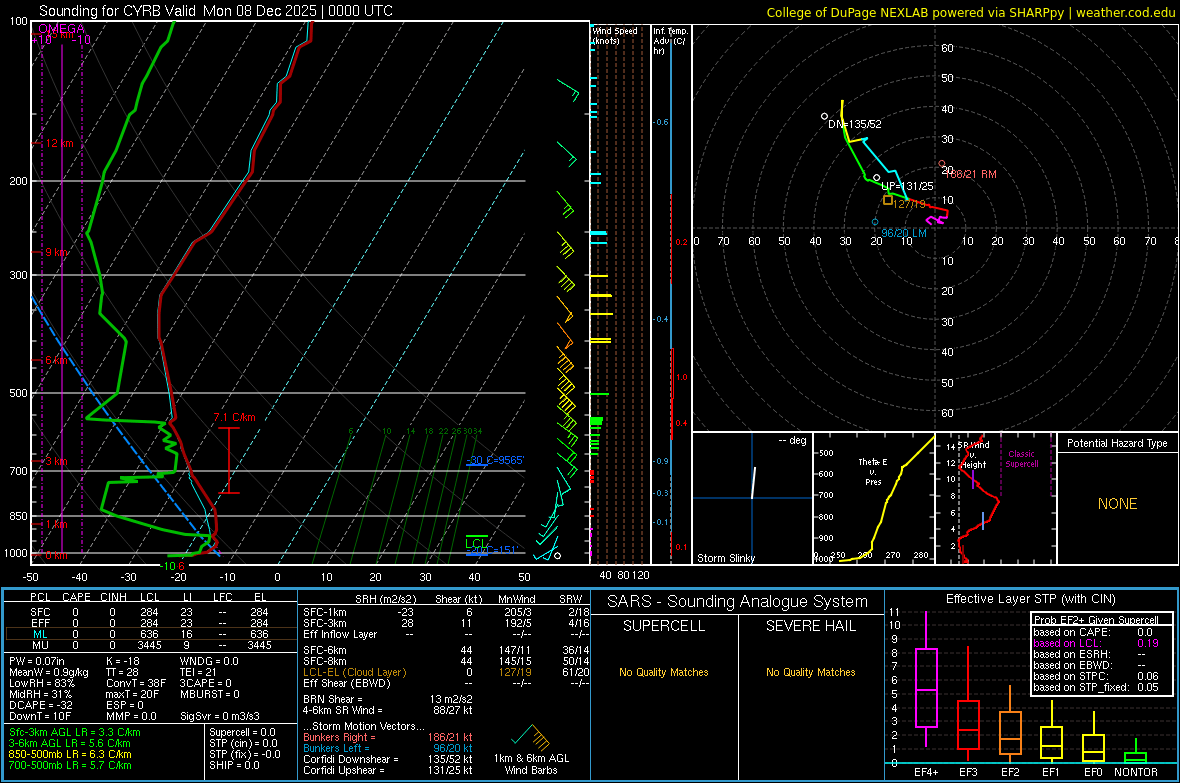Click the '-30 C=9565'' level label
Image resolution: width=1180 pixels, height=783 pixels.
click(x=495, y=460)
